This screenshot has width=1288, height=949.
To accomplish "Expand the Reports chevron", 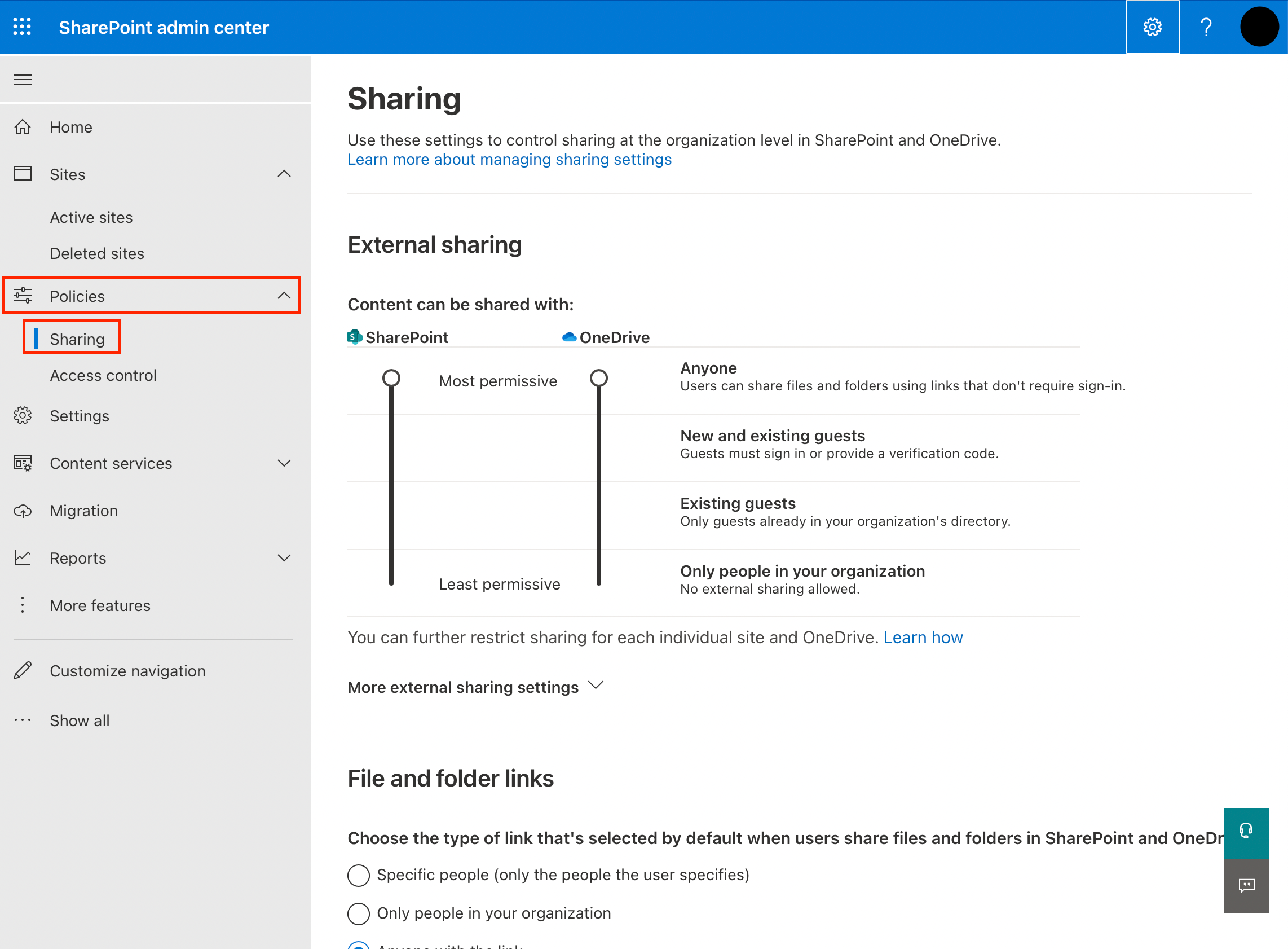I will (x=284, y=558).
